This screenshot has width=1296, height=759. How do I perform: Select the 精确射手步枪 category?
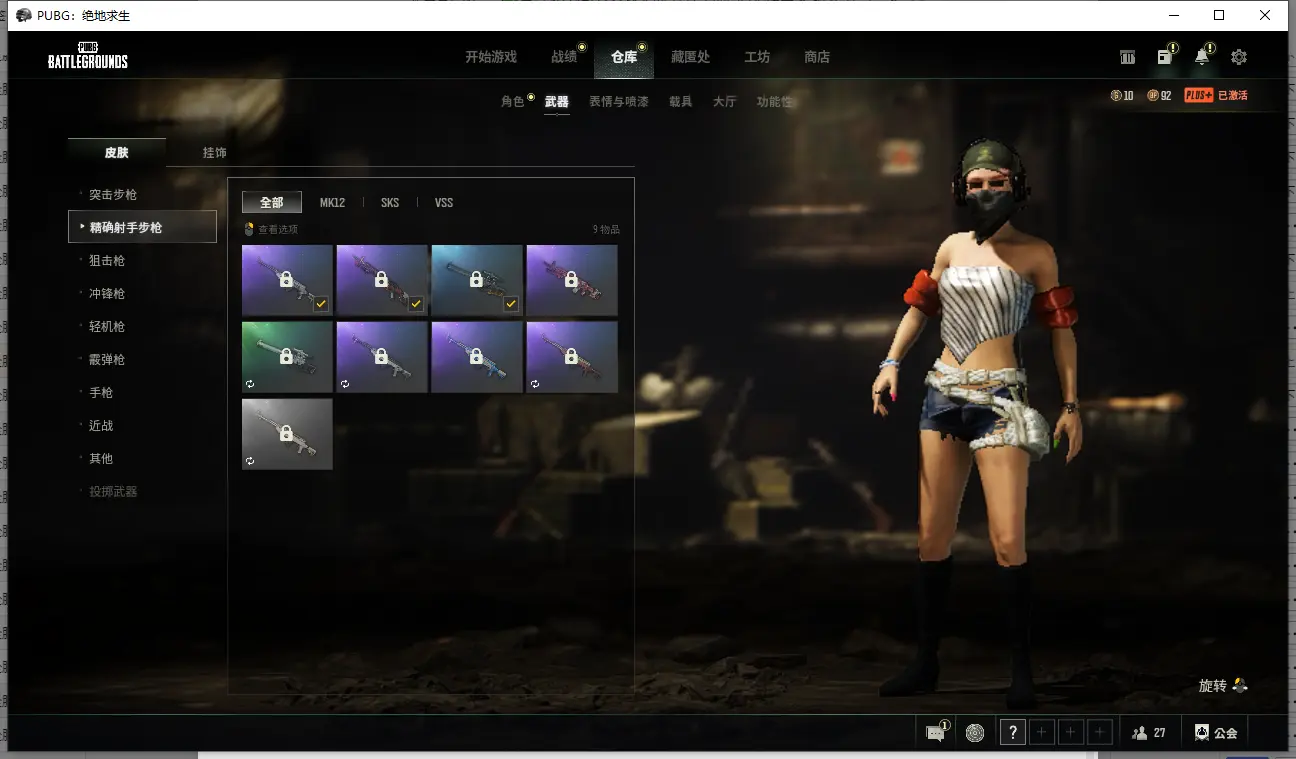coord(142,227)
